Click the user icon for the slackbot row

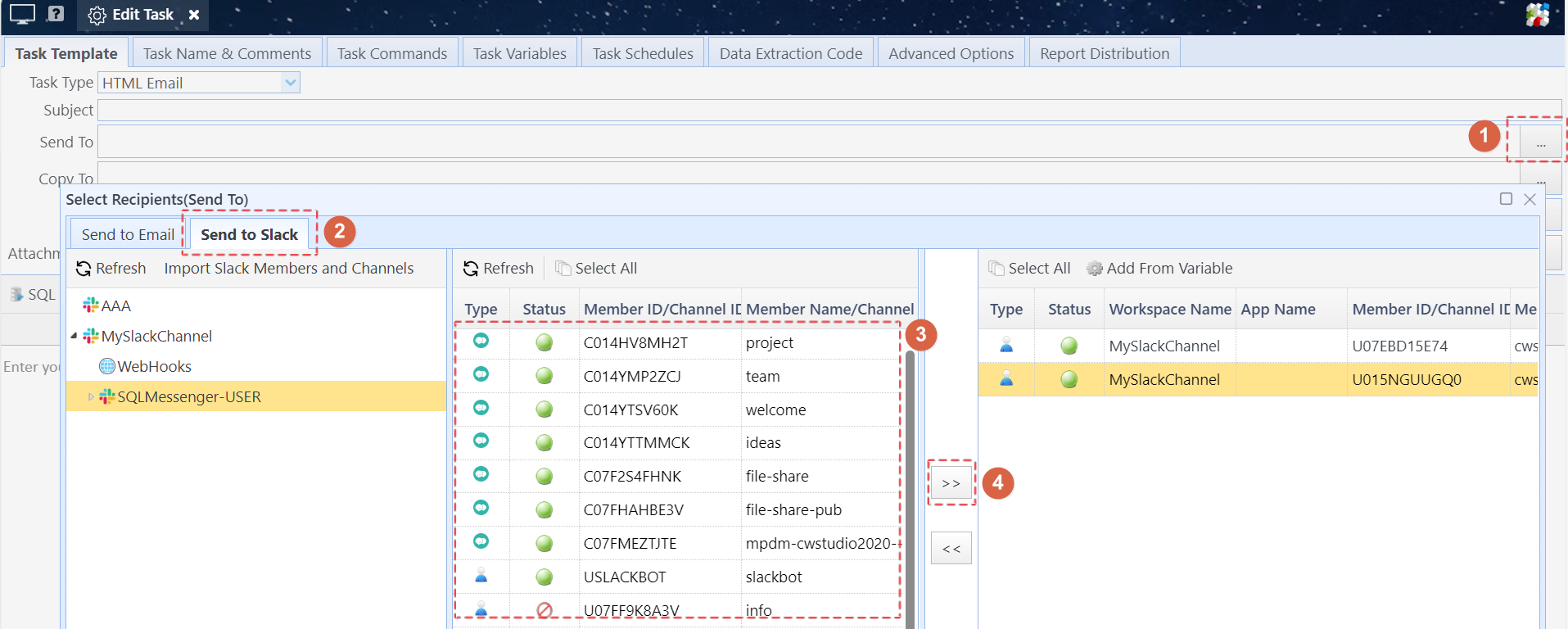pos(481,576)
